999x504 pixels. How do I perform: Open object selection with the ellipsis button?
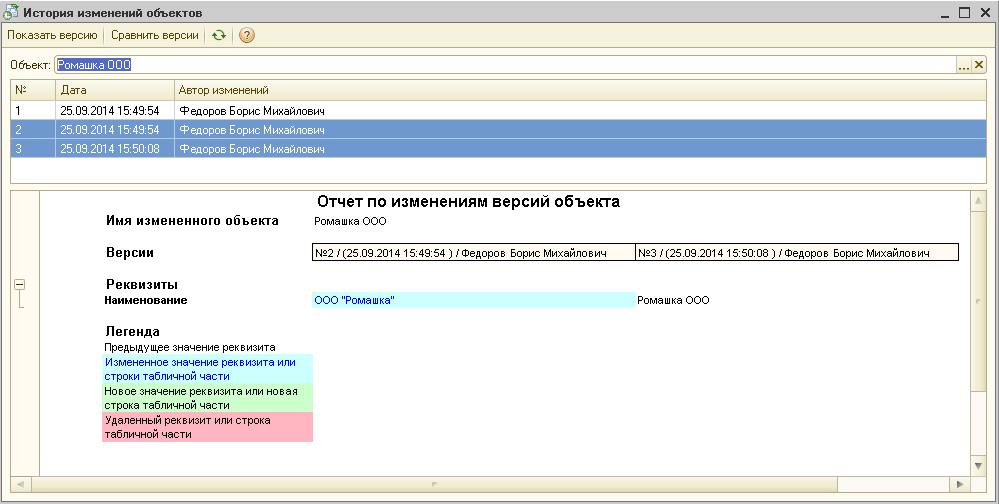(964, 64)
